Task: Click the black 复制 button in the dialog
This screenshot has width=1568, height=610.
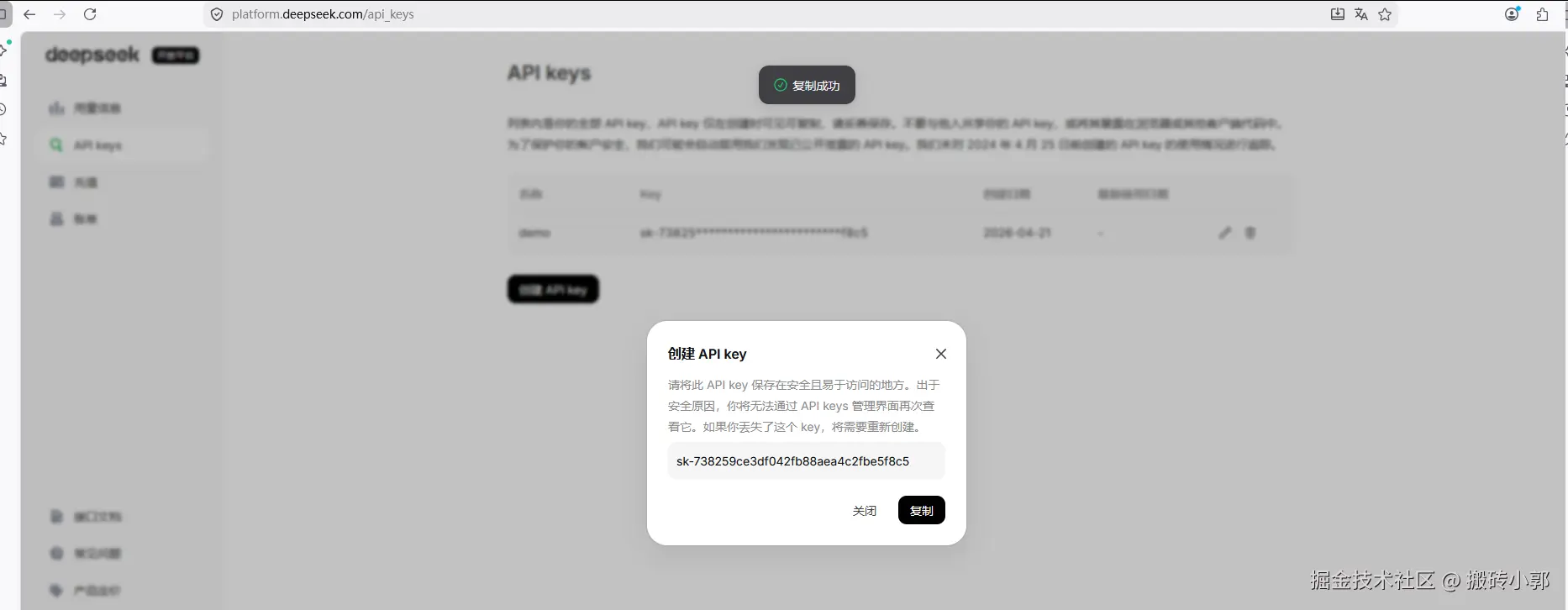Action: 921,510
